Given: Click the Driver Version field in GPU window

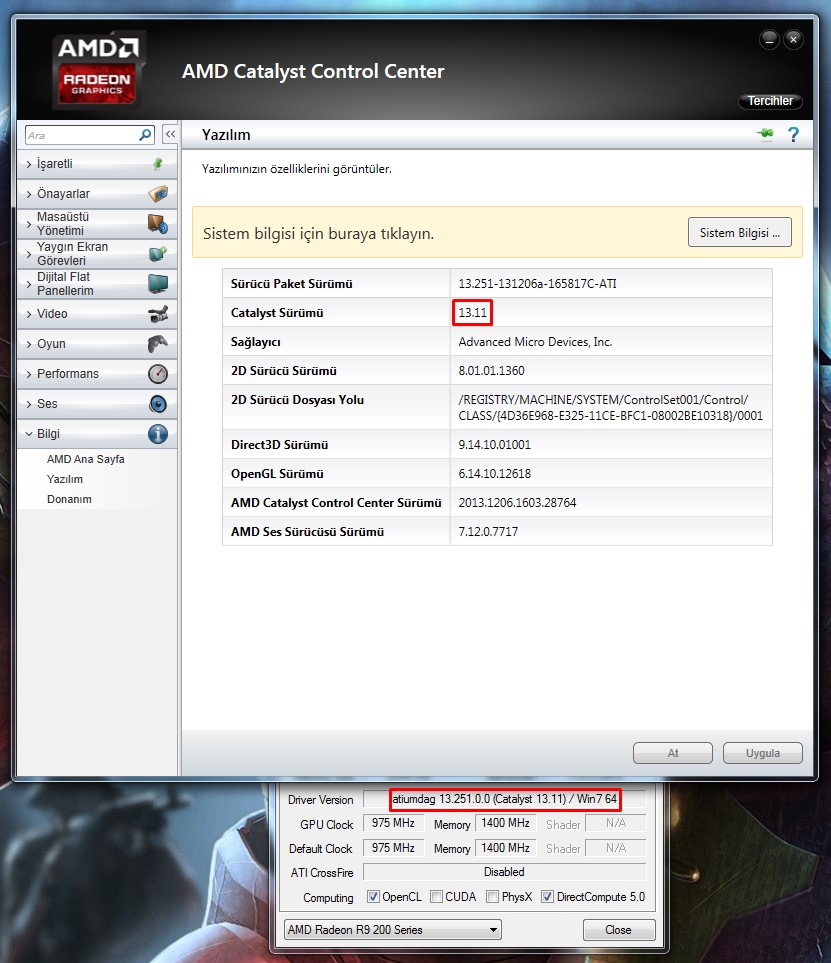Looking at the screenshot, I should (x=504, y=799).
